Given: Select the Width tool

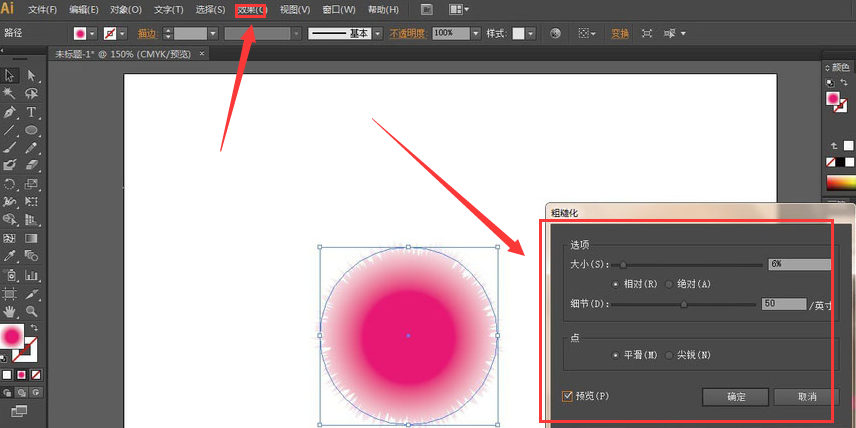Looking at the screenshot, I should point(9,201).
